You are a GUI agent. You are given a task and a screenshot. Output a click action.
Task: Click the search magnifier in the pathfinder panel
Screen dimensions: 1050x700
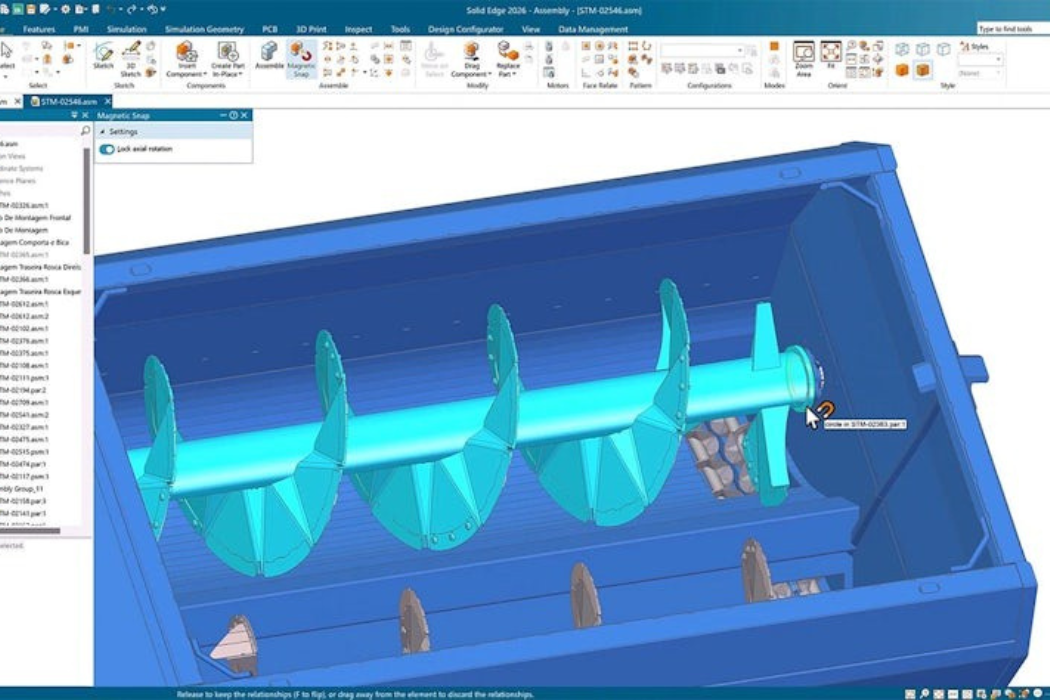click(85, 131)
